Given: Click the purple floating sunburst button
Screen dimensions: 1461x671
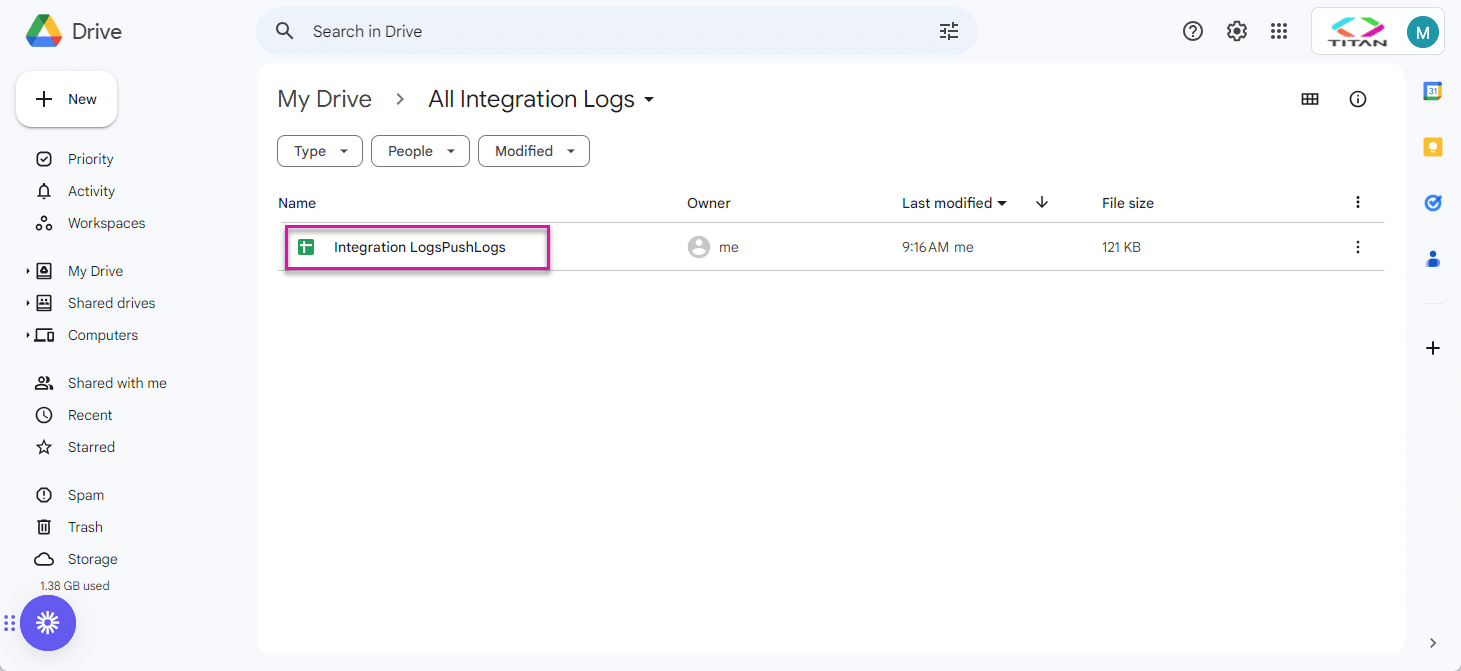Looking at the screenshot, I should click(x=48, y=624).
